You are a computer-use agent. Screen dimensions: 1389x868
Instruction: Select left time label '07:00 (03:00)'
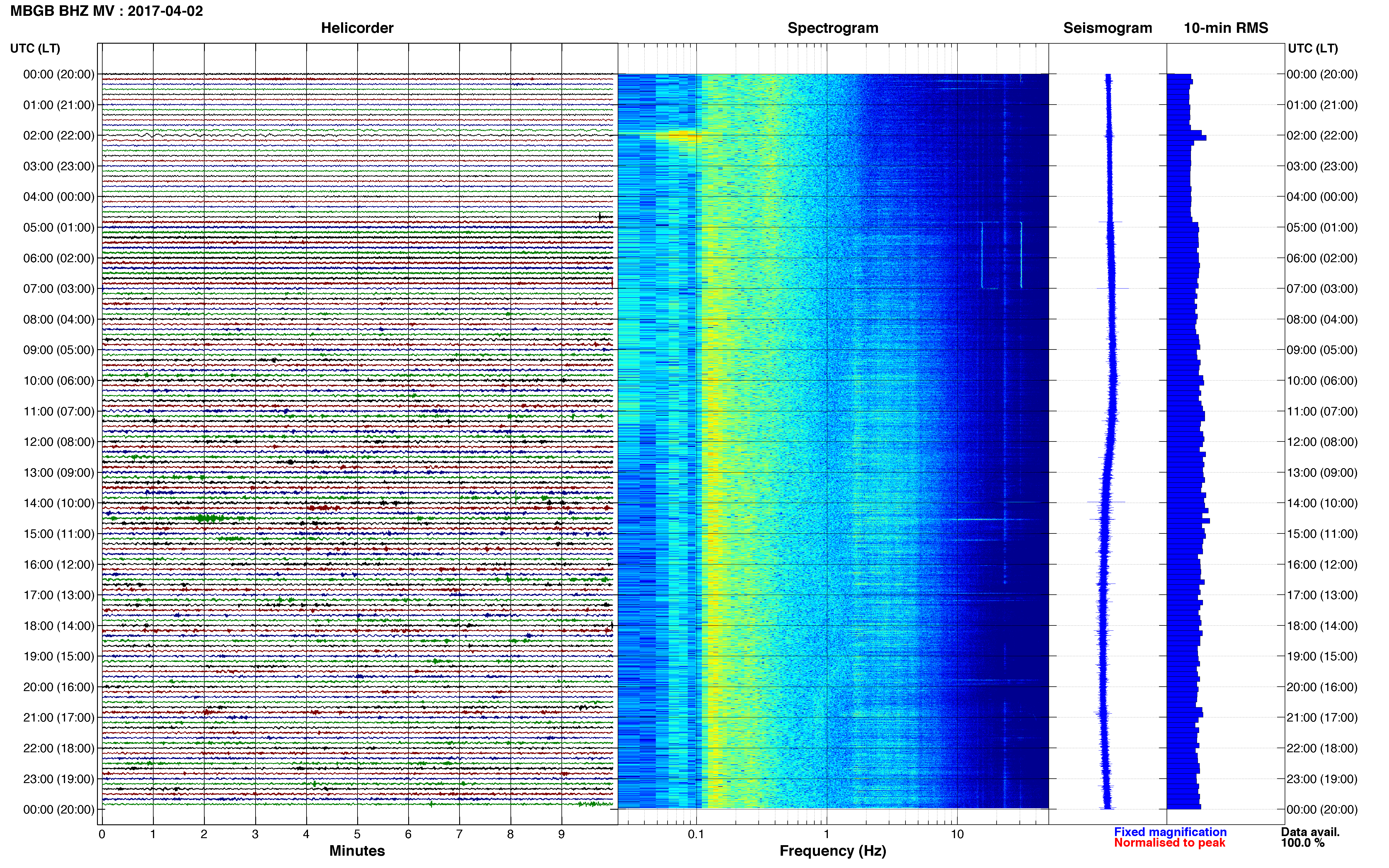[x=59, y=289]
